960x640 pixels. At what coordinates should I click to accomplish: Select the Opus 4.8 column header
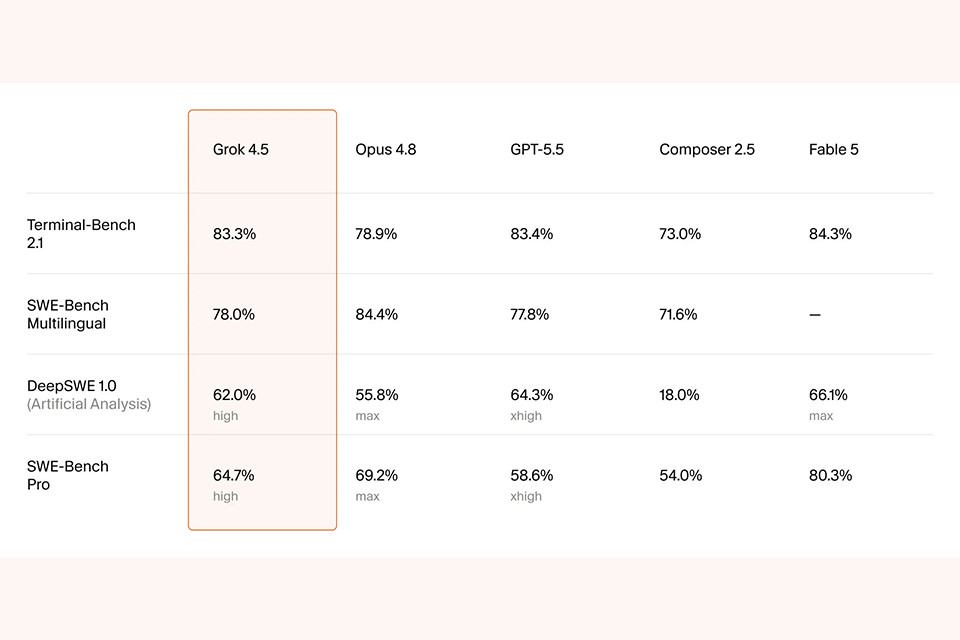386,149
